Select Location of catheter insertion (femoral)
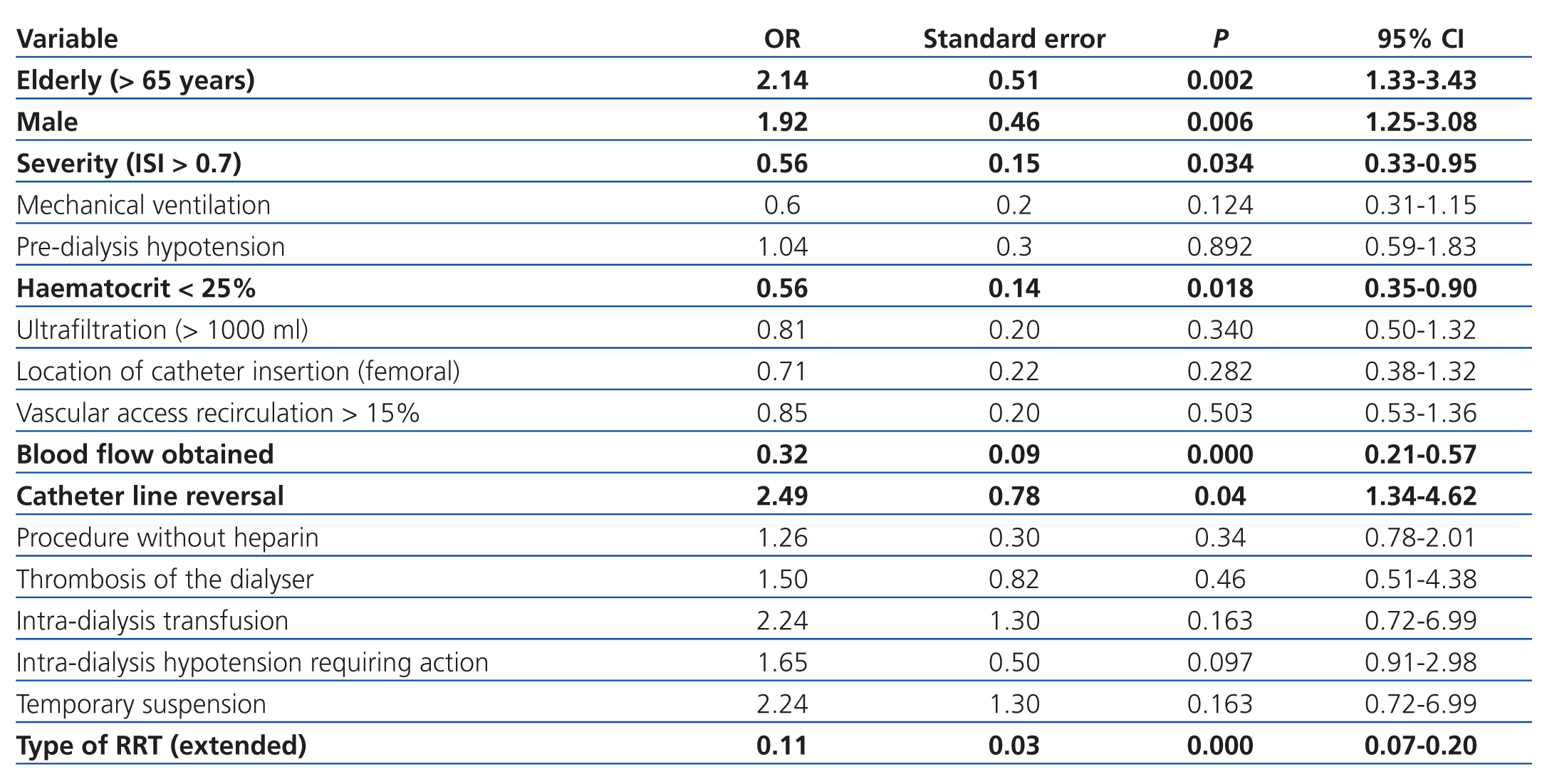The width and height of the screenshot is (1542, 784). coord(238,371)
